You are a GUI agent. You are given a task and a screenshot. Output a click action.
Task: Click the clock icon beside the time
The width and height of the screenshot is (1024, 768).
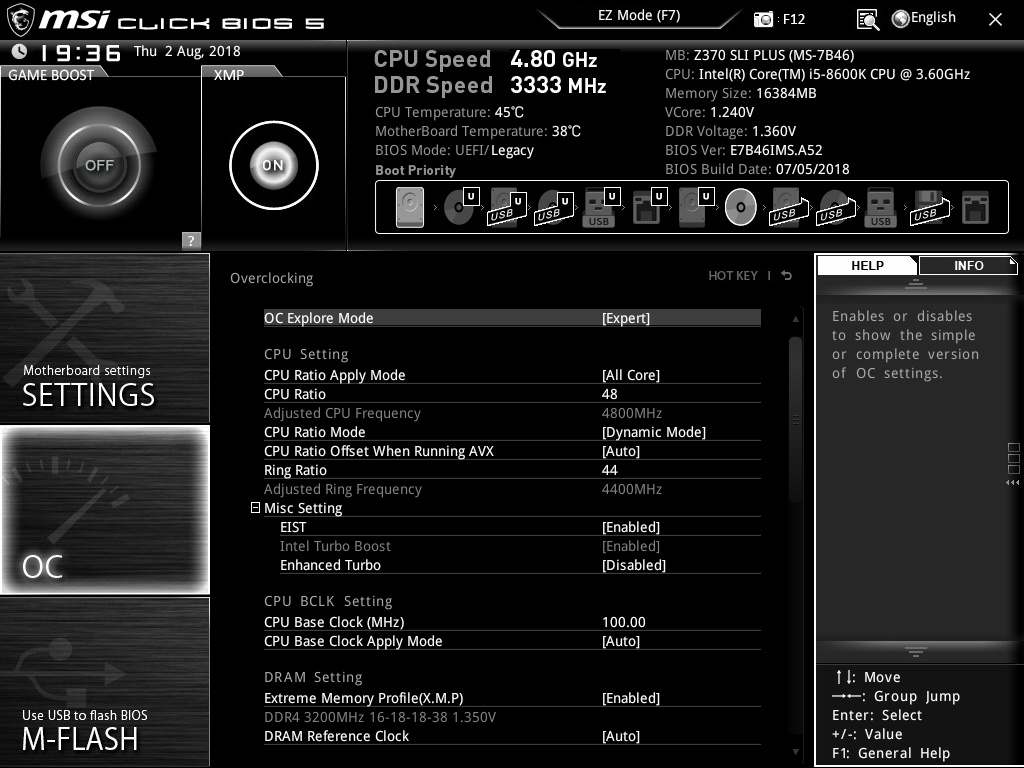(20, 51)
